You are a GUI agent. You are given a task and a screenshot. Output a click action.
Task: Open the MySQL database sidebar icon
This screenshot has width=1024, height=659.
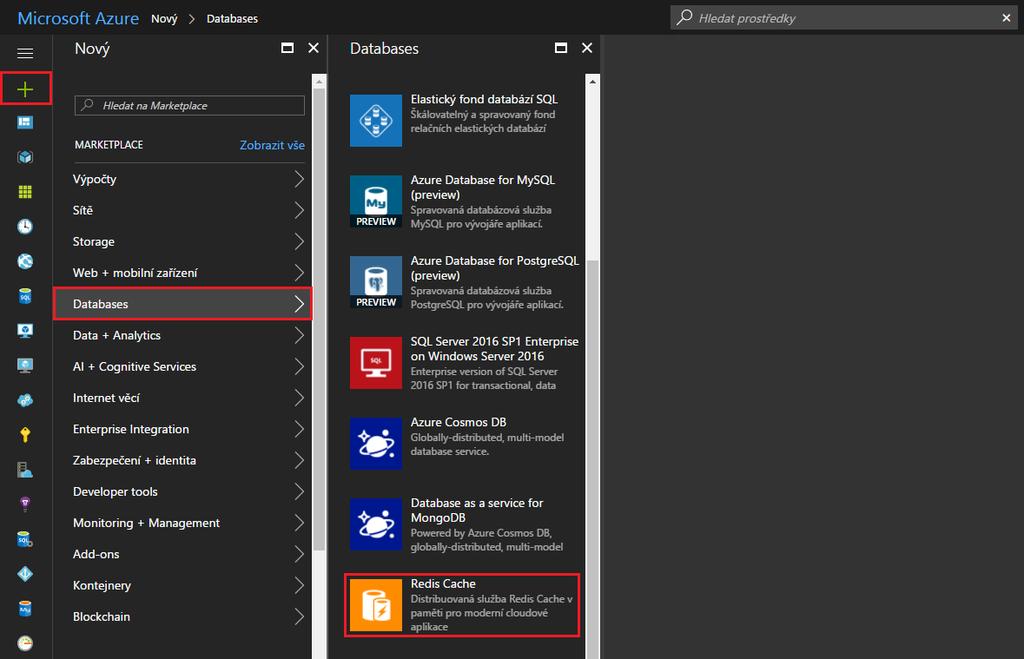coord(25,608)
